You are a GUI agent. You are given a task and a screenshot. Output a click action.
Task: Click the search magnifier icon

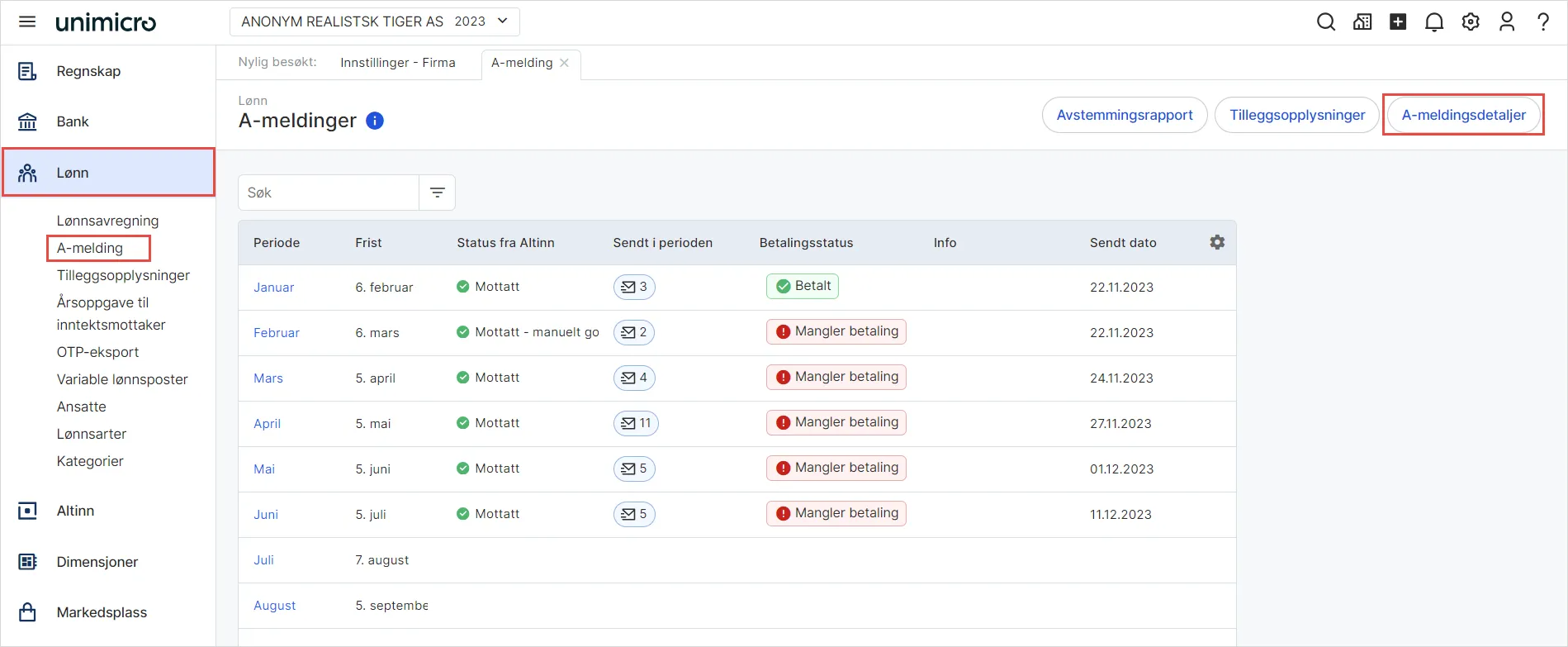click(x=1325, y=21)
